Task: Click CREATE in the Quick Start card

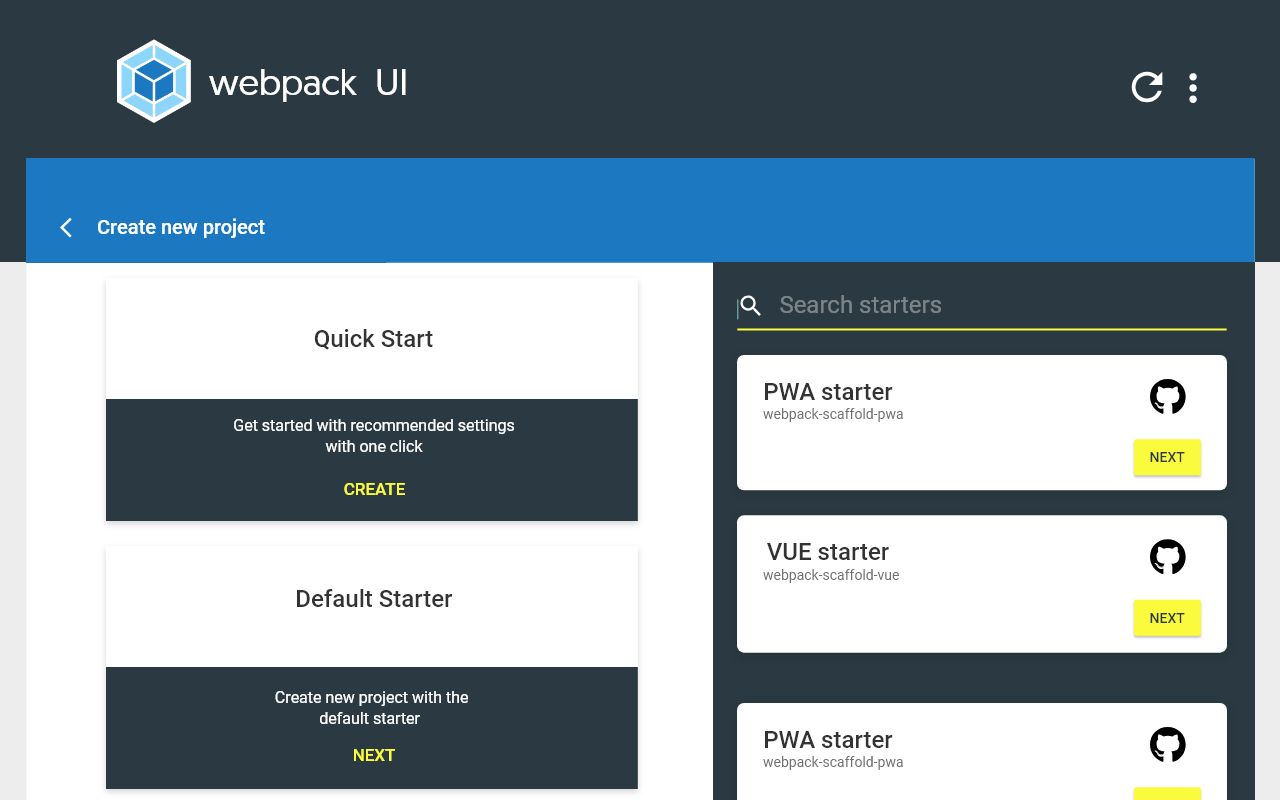Action: tap(374, 489)
